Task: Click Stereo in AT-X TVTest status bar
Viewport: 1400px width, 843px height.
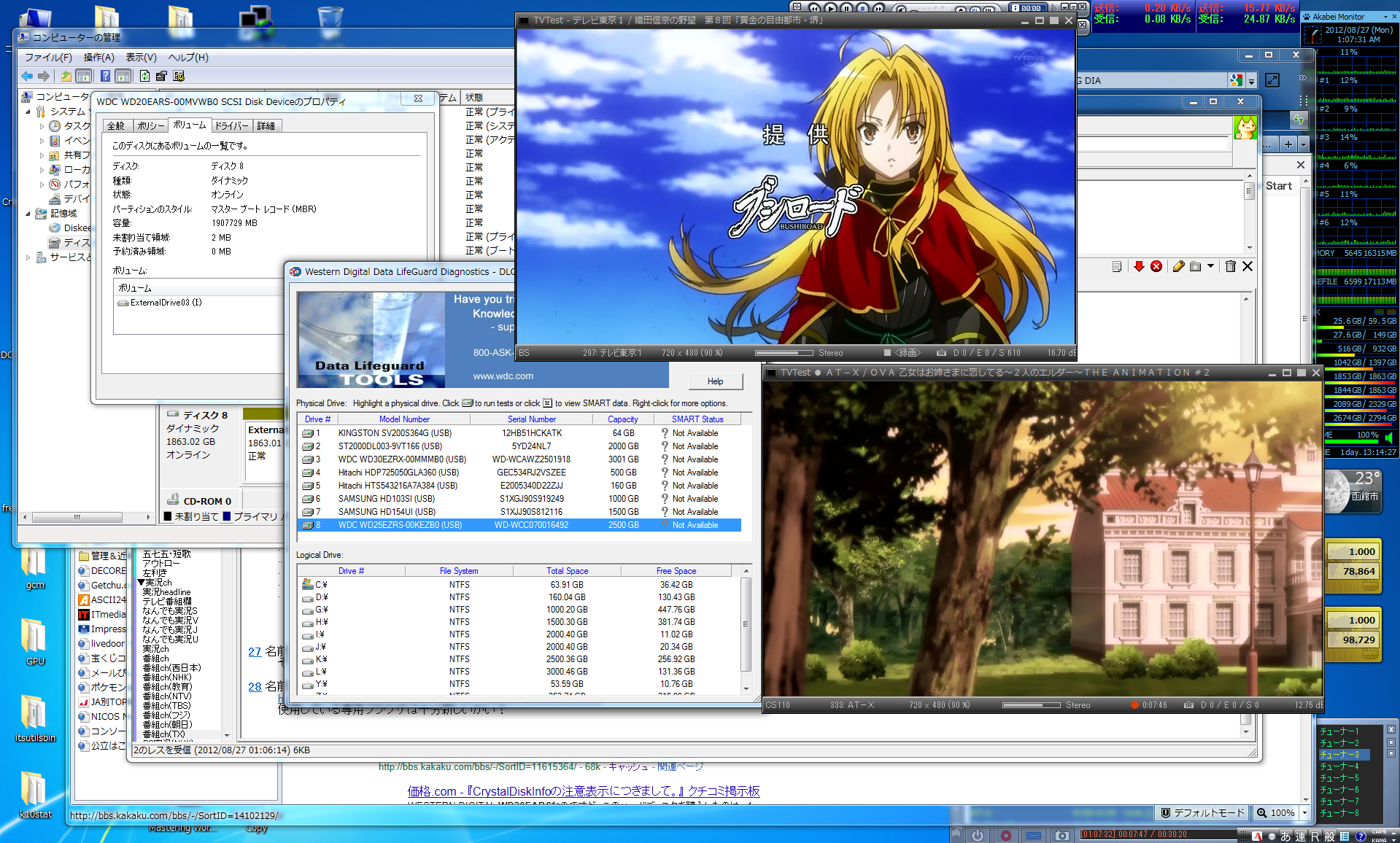Action: coord(1078,705)
